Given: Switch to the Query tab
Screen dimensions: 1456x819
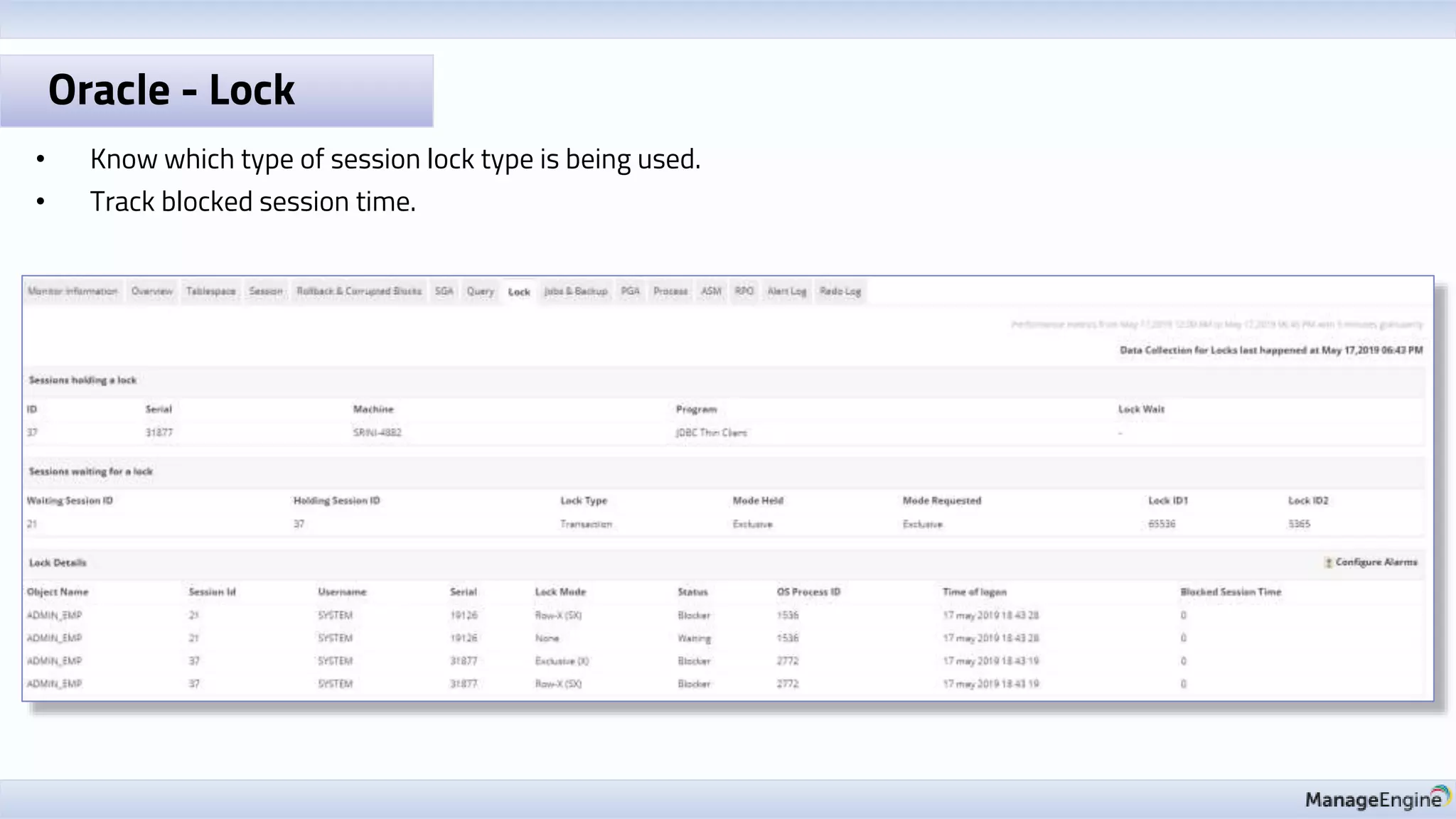Looking at the screenshot, I should tap(480, 291).
